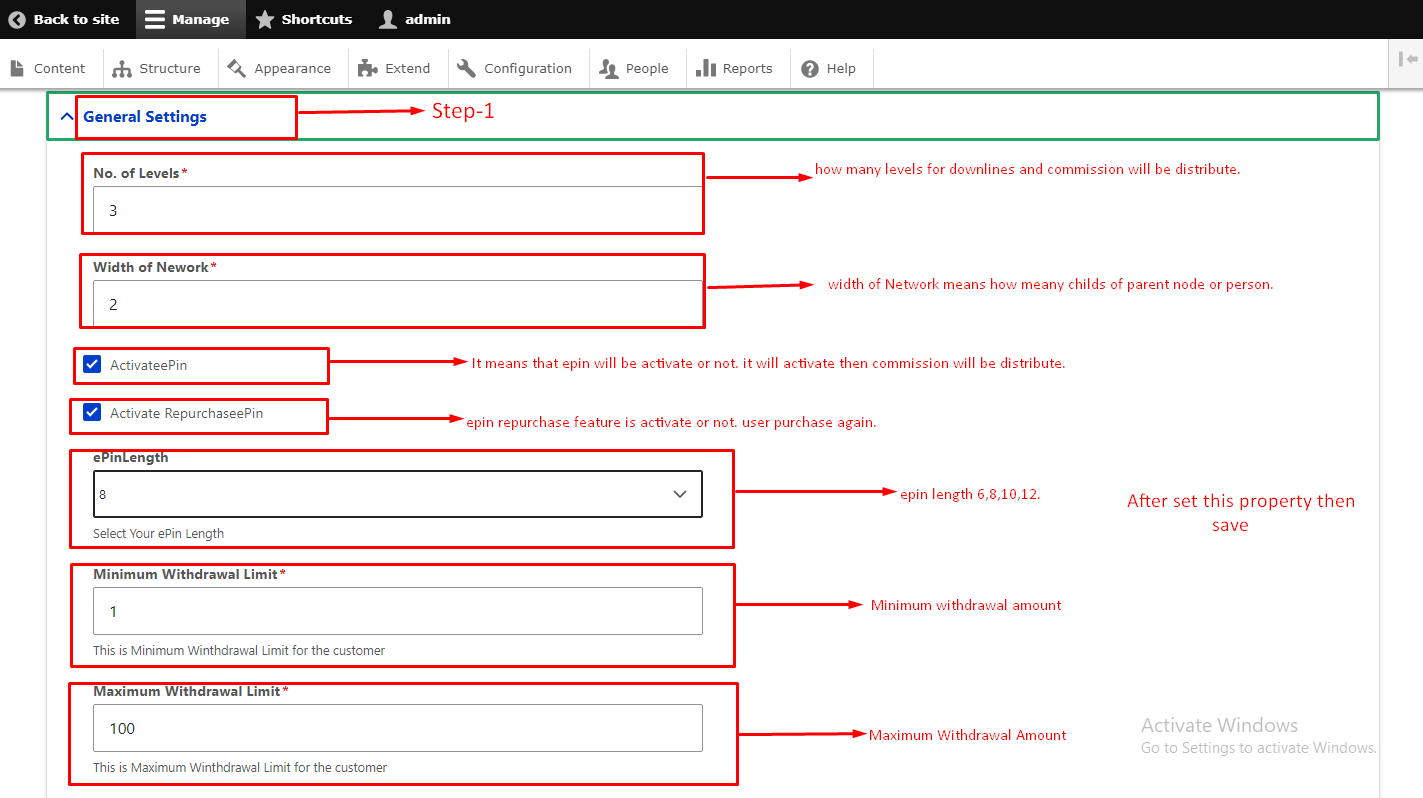Image resolution: width=1423 pixels, height=798 pixels.
Task: Open the Reports menu
Action: tap(736, 68)
